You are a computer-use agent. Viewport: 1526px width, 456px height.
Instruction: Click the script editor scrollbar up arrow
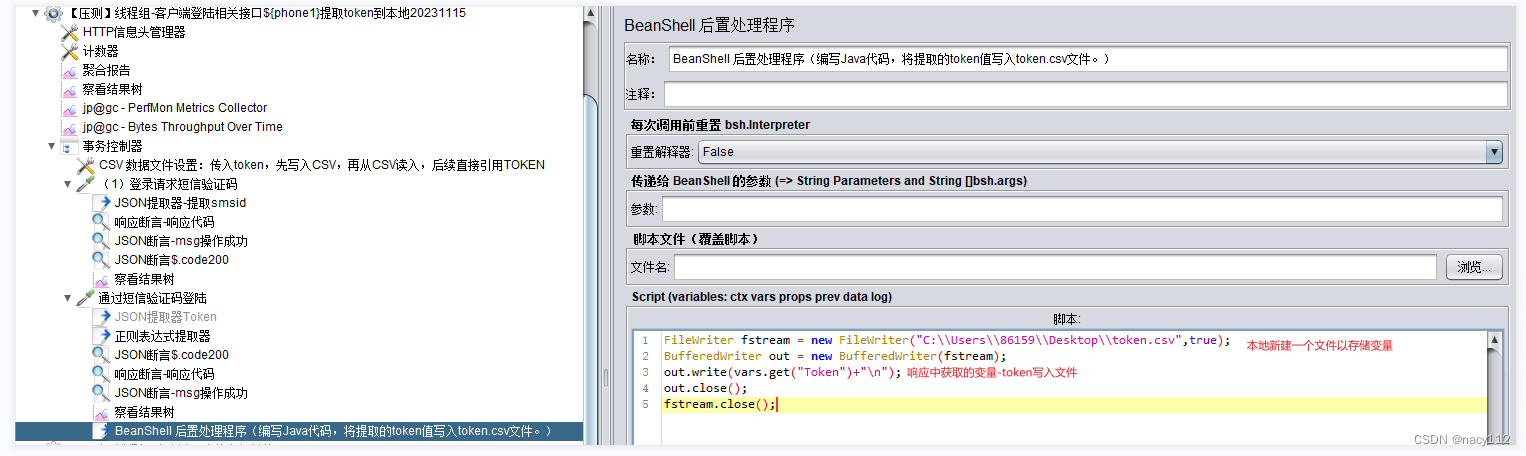(x=1495, y=341)
